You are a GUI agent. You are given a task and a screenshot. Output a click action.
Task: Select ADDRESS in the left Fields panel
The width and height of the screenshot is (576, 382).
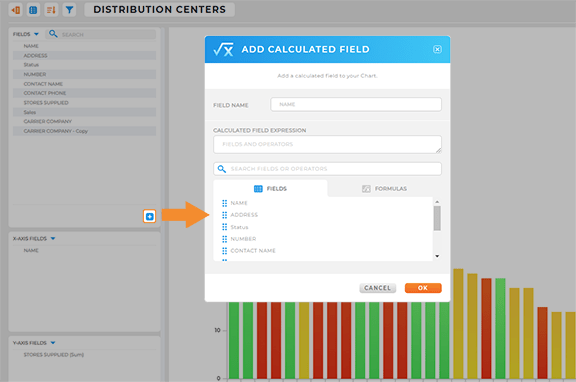click(x=84, y=55)
